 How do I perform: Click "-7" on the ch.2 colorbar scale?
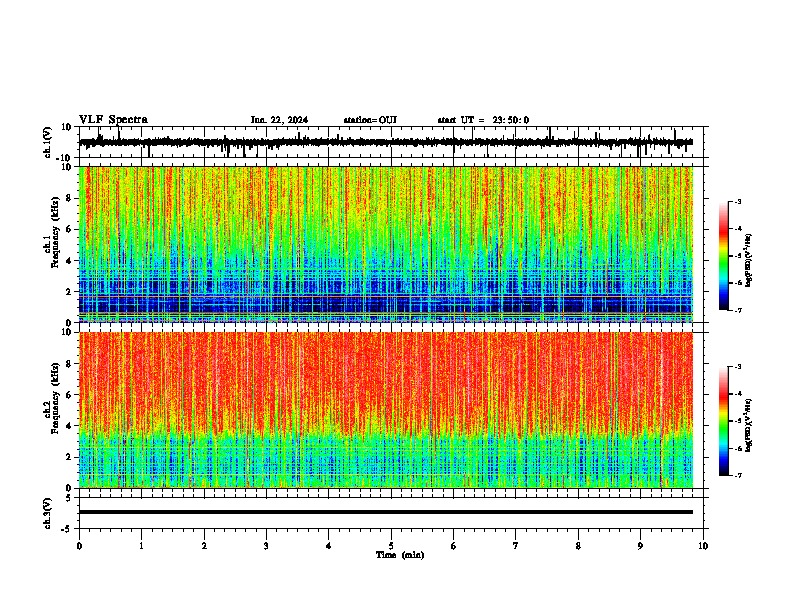coord(737,475)
